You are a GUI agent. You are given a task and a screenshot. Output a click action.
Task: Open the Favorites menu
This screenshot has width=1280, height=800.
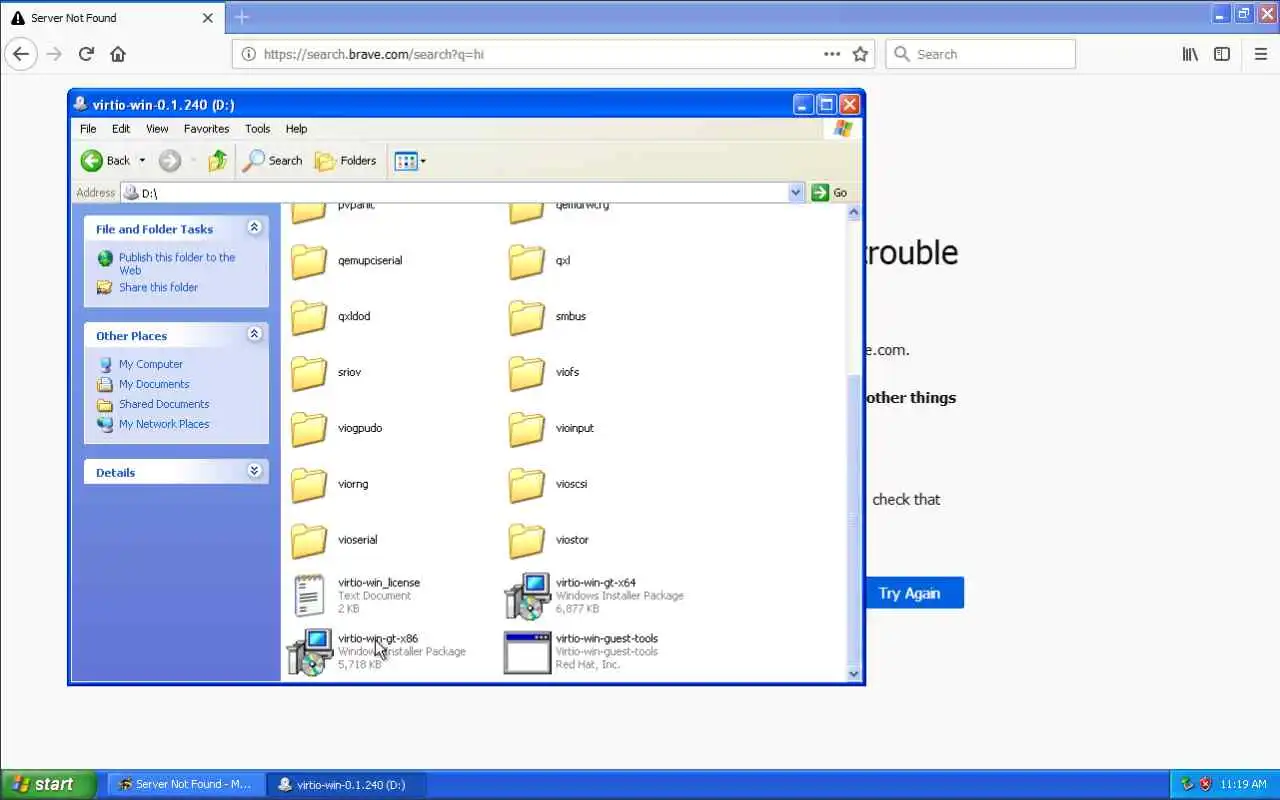point(206,129)
